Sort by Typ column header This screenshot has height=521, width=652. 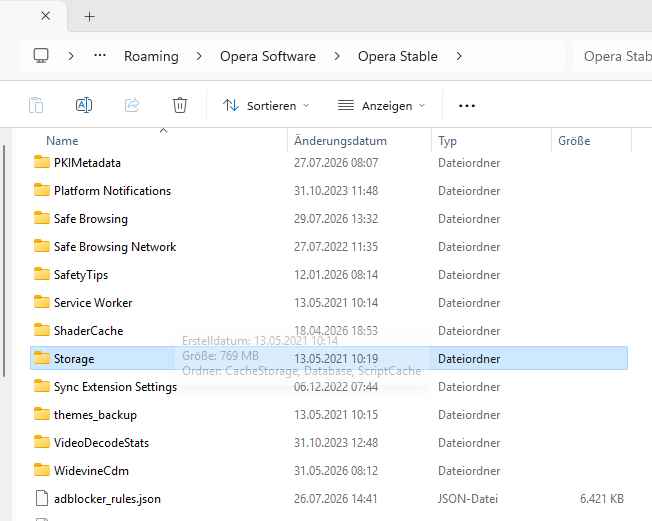pos(447,141)
